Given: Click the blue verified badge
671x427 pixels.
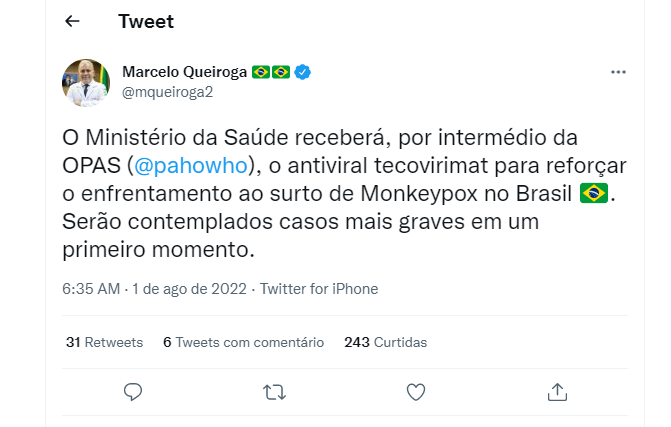Looking at the screenshot, I should click(x=303, y=72).
